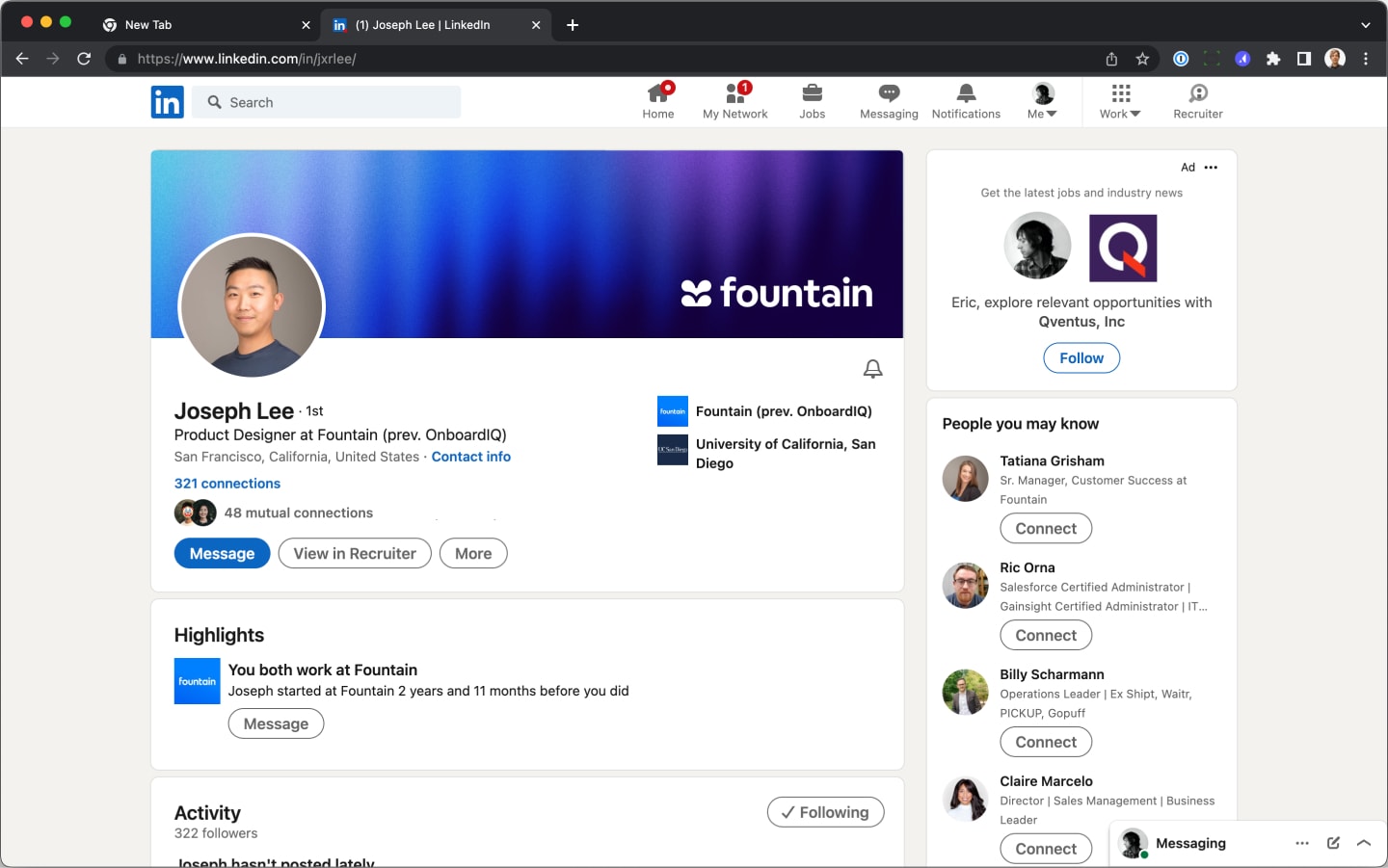Screen dimensions: 1388x868
Task: View 48 mutual connections
Action: click(299, 513)
